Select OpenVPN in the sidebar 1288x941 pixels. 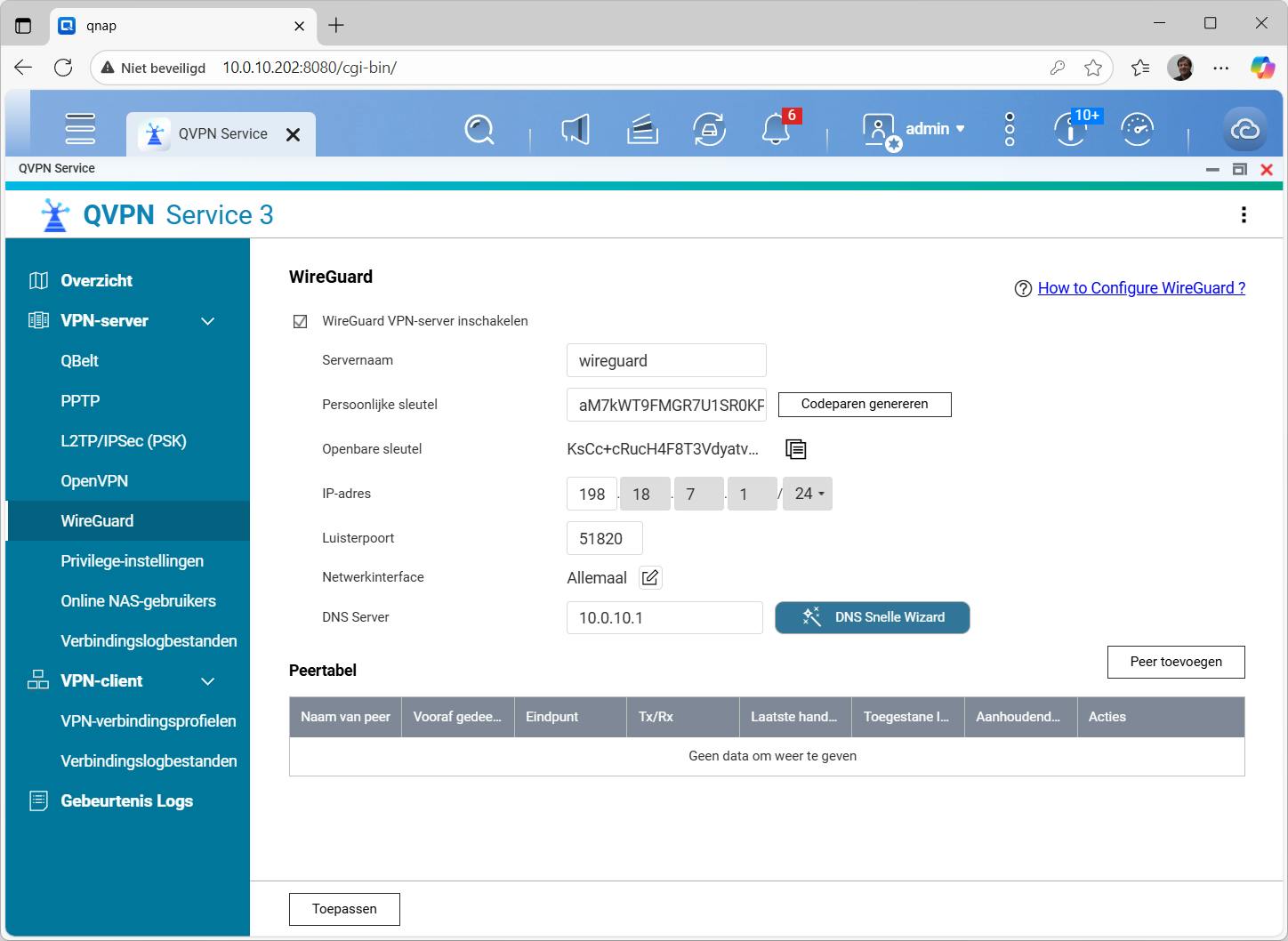94,481
